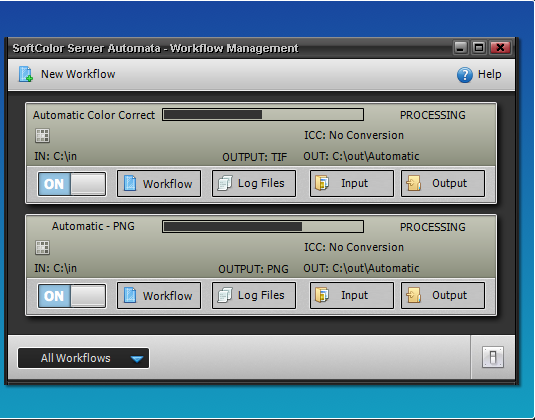535x420 pixels.
Task: Click IN: C:\in in the Automatic - PNG workflow
Action: [x=56, y=268]
